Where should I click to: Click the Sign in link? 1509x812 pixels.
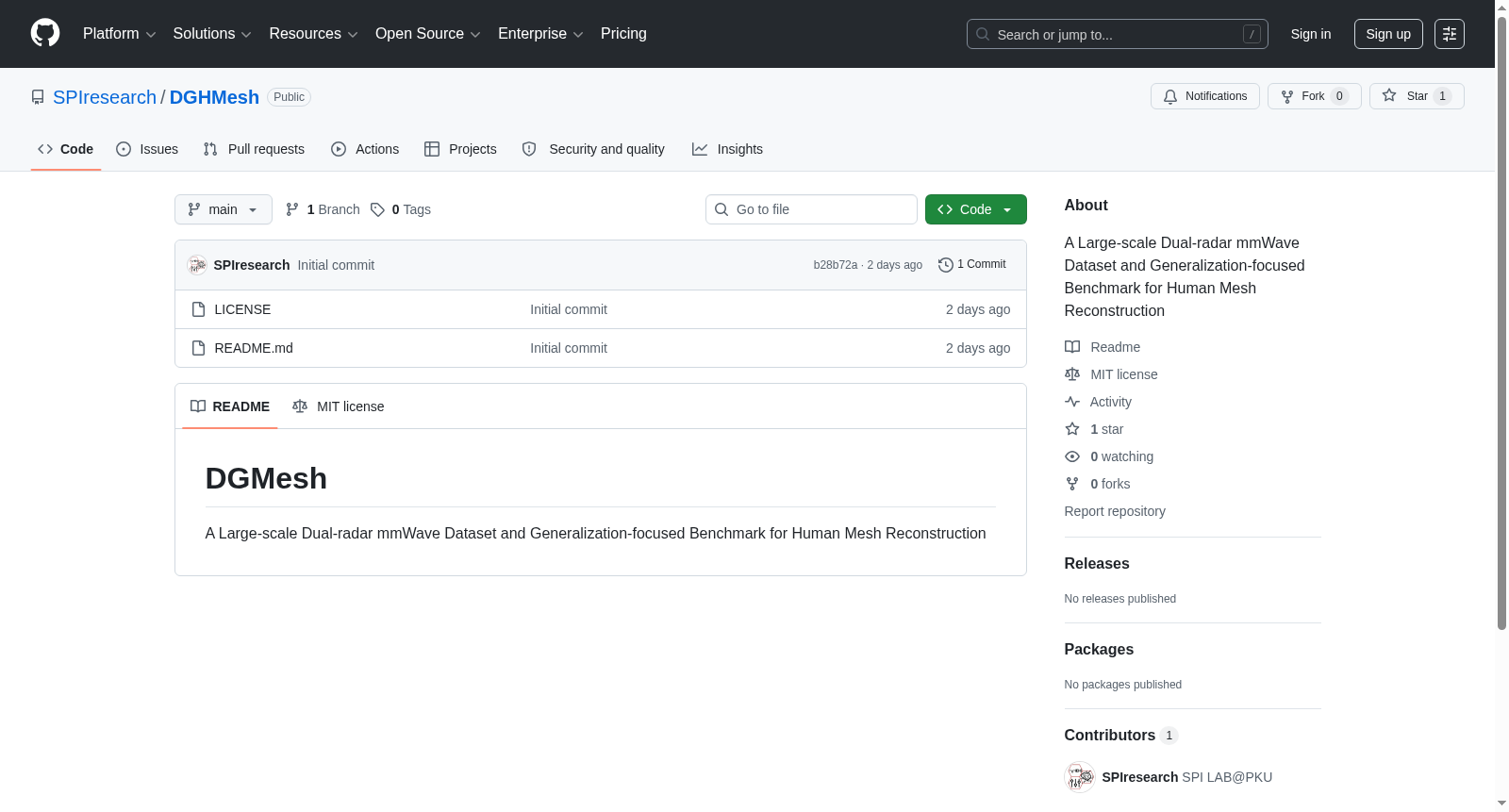1311,34
